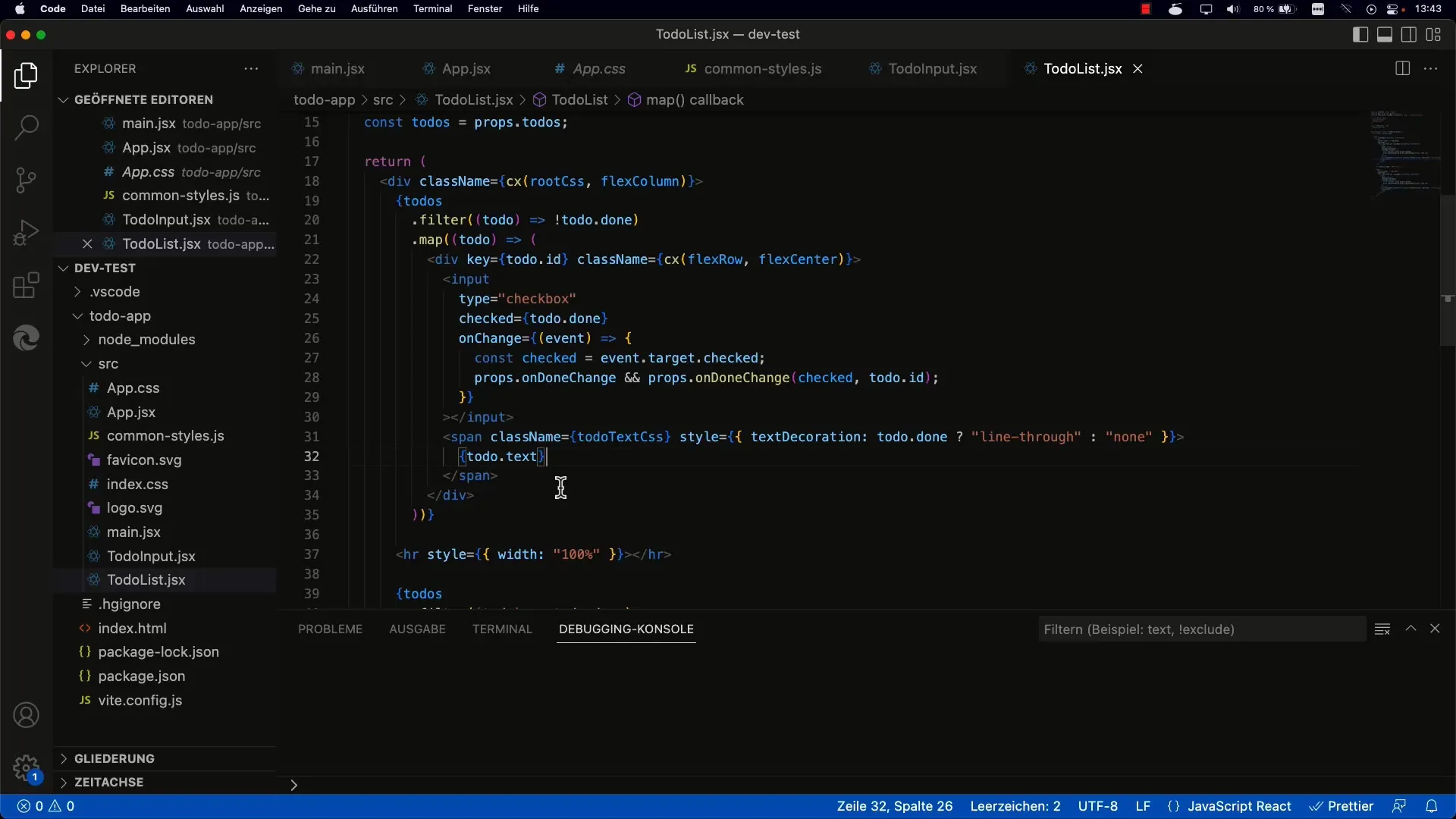The height and width of the screenshot is (819, 1456).
Task: Open the Search view in activity bar
Action: pyautogui.click(x=26, y=127)
